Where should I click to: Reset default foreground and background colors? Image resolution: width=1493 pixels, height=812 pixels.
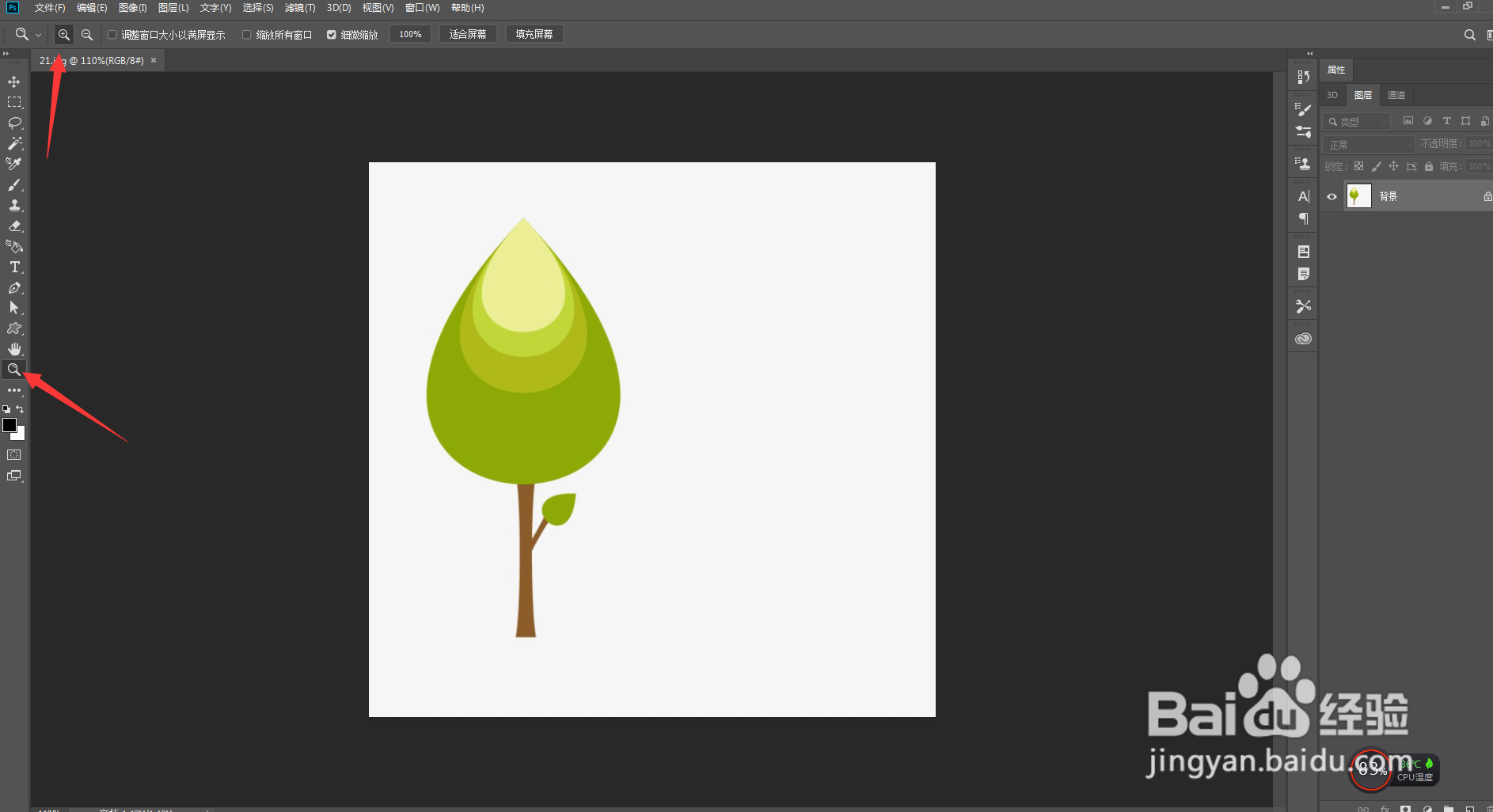click(6, 409)
